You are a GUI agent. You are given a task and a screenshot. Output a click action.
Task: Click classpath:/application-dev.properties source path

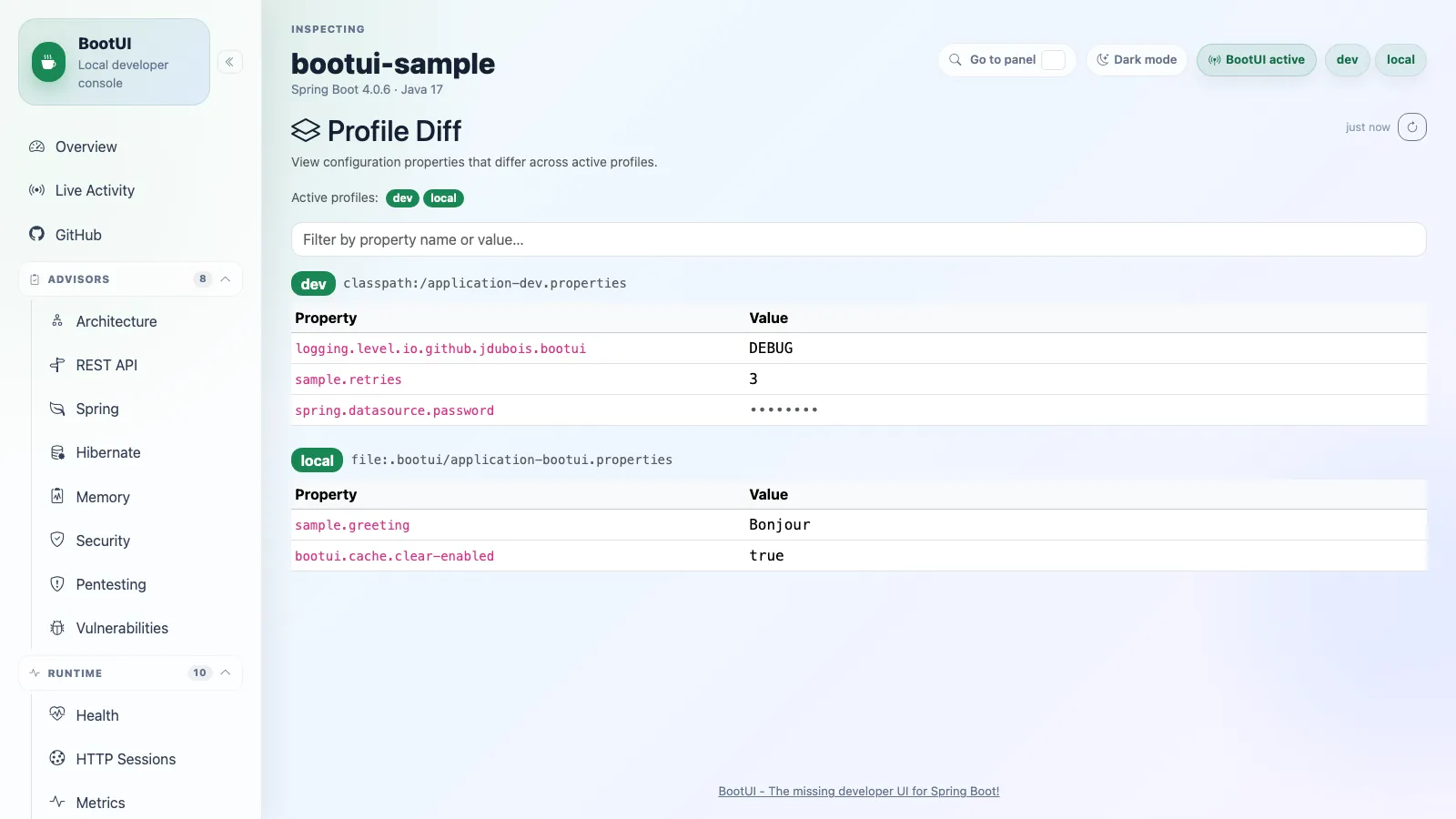485,283
